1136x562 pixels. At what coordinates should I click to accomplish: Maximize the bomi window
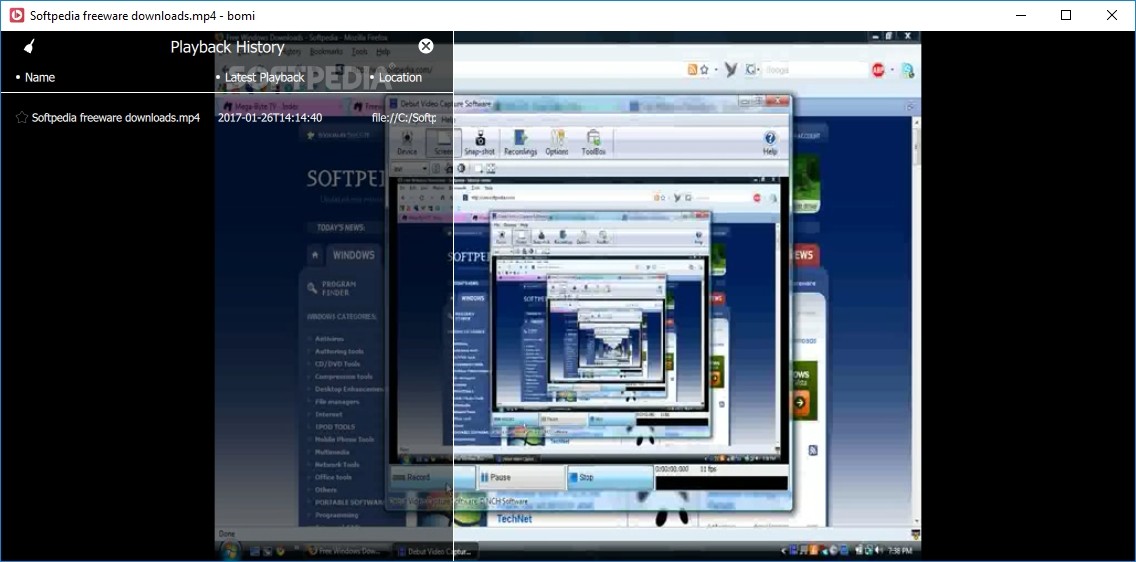1066,15
